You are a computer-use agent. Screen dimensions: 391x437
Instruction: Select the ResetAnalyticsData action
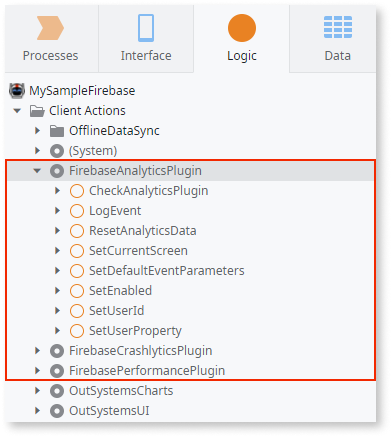point(143,231)
